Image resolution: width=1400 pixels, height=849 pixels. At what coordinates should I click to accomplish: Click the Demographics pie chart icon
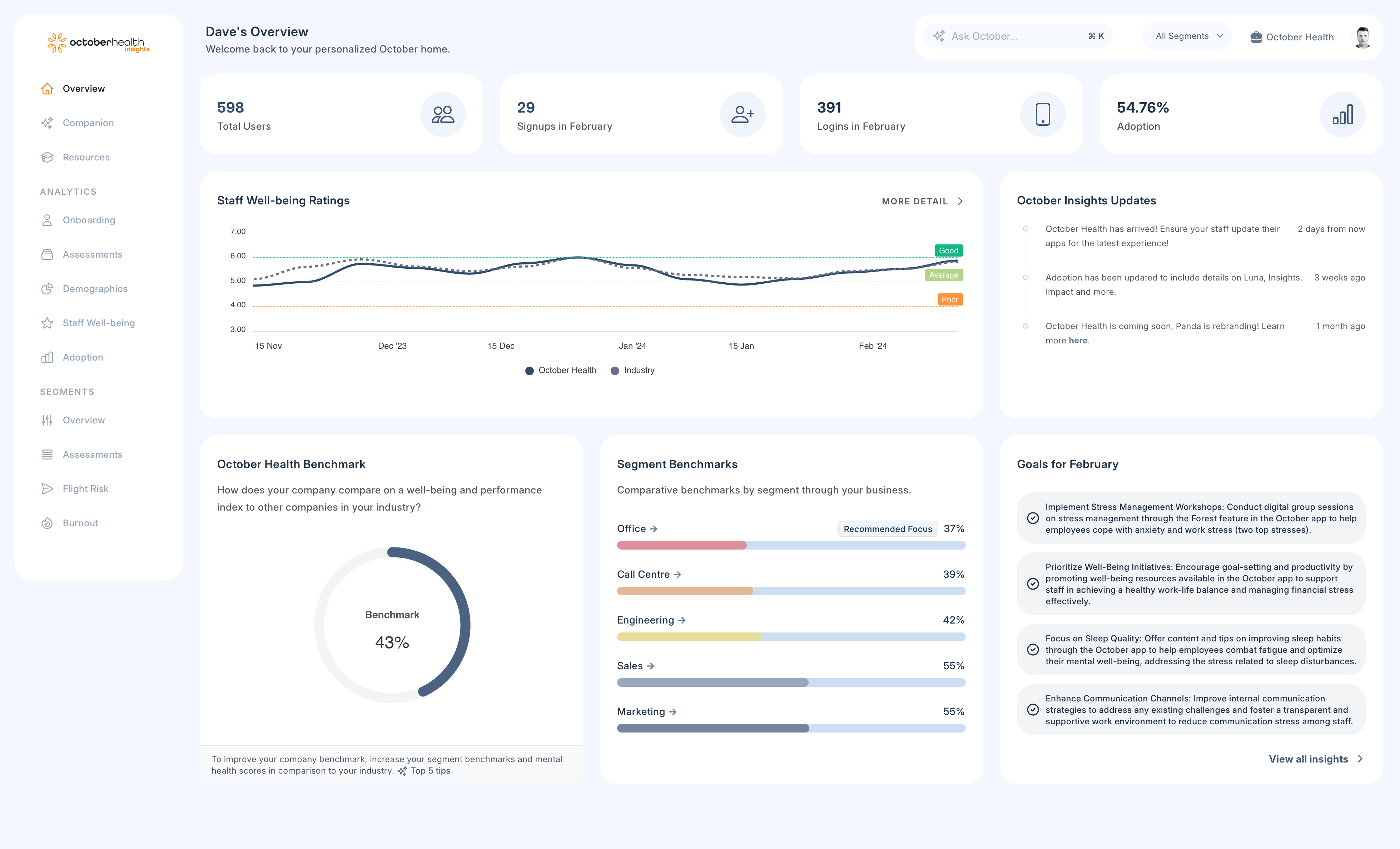tap(47, 289)
